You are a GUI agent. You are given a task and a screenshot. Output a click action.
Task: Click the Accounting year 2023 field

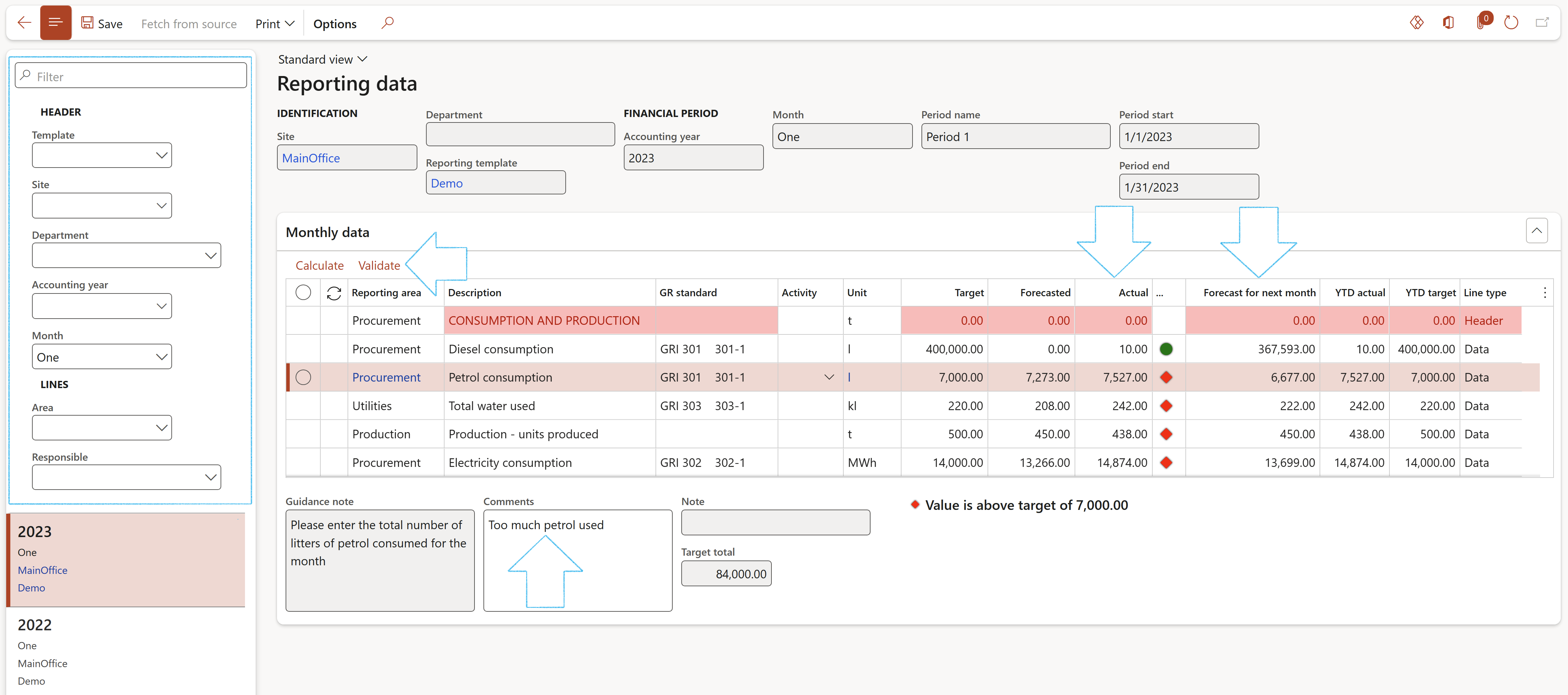coord(693,158)
